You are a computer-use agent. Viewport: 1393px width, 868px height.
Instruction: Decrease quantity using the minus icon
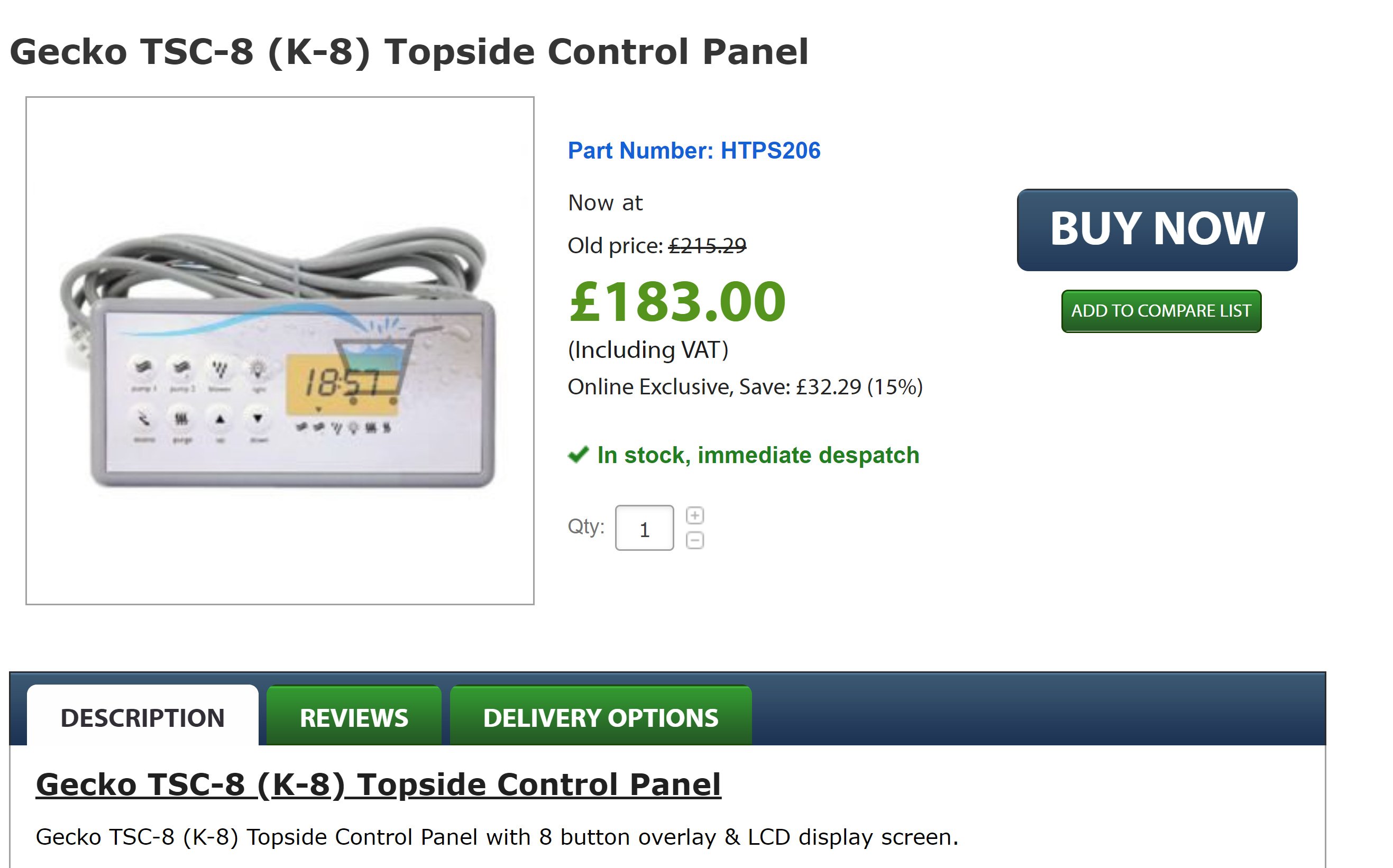tap(696, 540)
